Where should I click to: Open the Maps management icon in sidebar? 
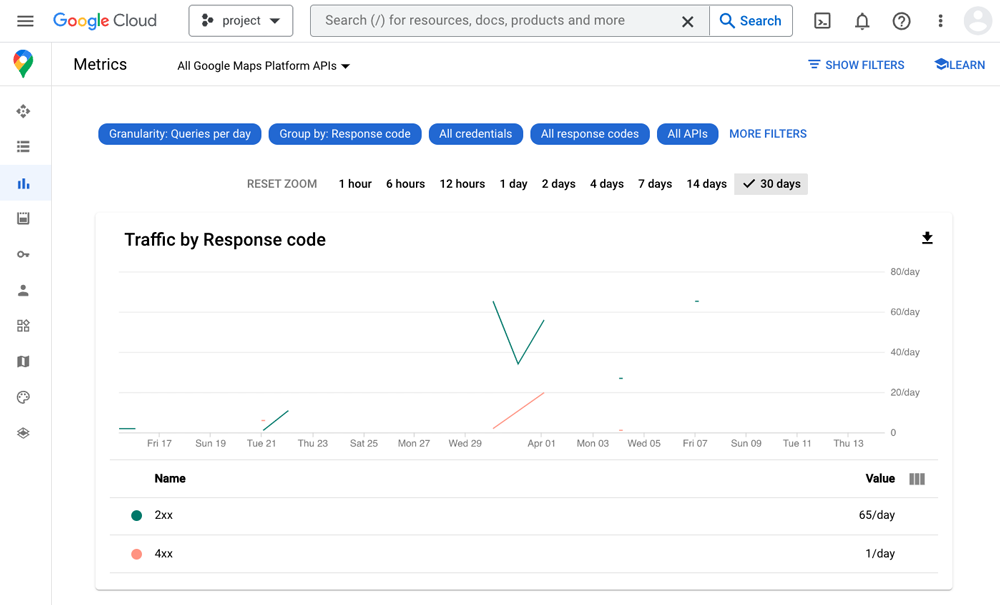pyautogui.click(x=25, y=361)
